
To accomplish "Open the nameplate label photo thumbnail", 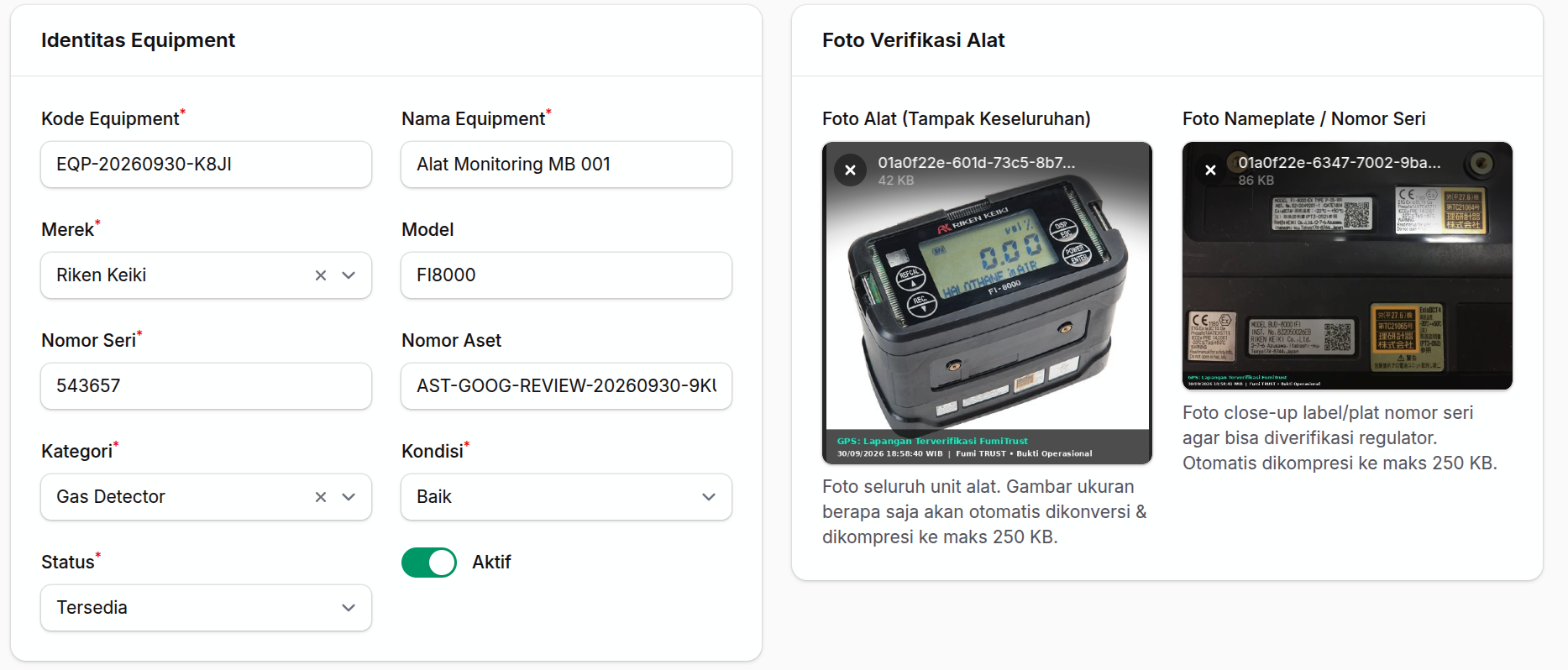I will tap(1347, 266).
